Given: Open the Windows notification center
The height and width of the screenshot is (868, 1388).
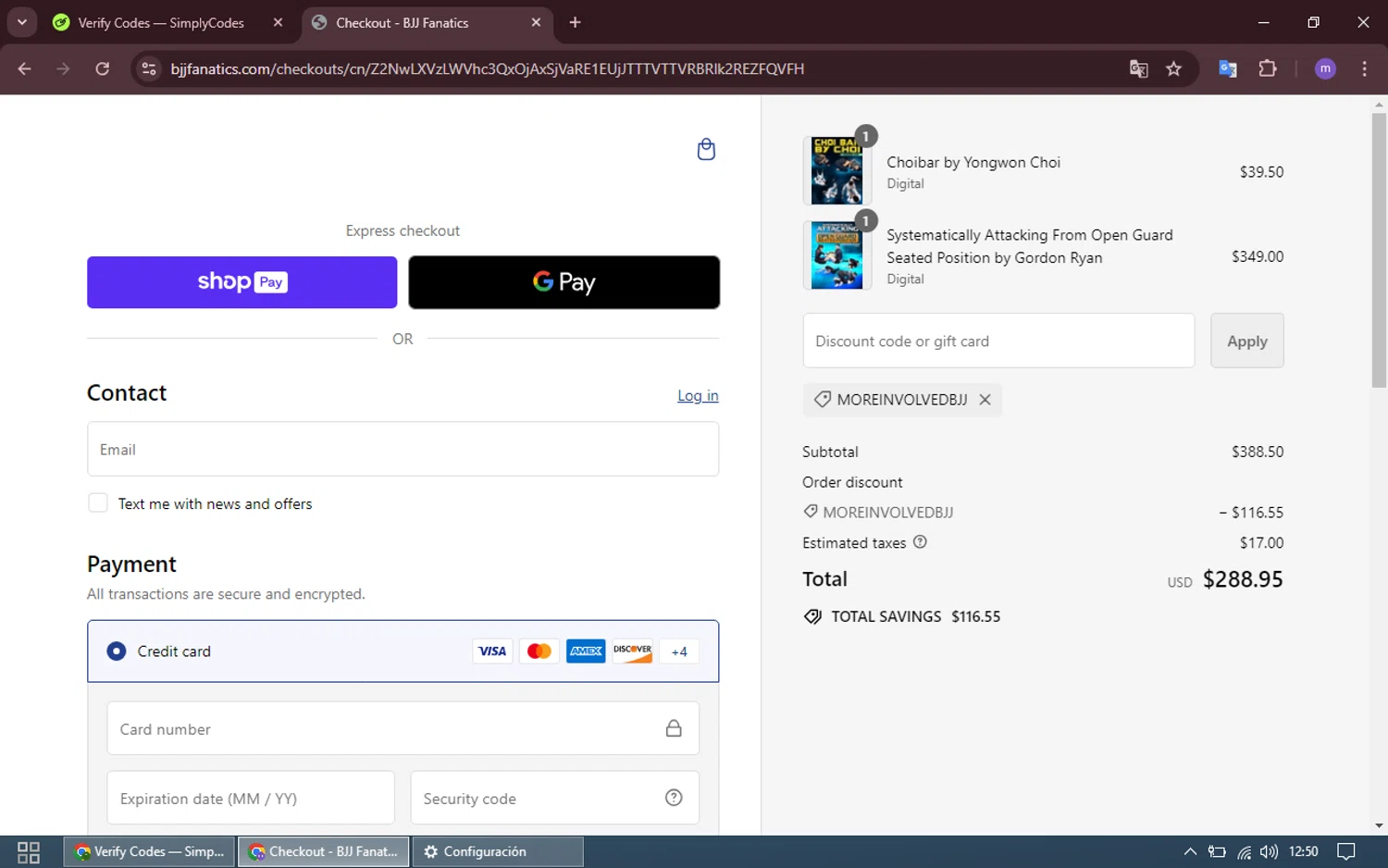Looking at the screenshot, I should pos(1346,851).
